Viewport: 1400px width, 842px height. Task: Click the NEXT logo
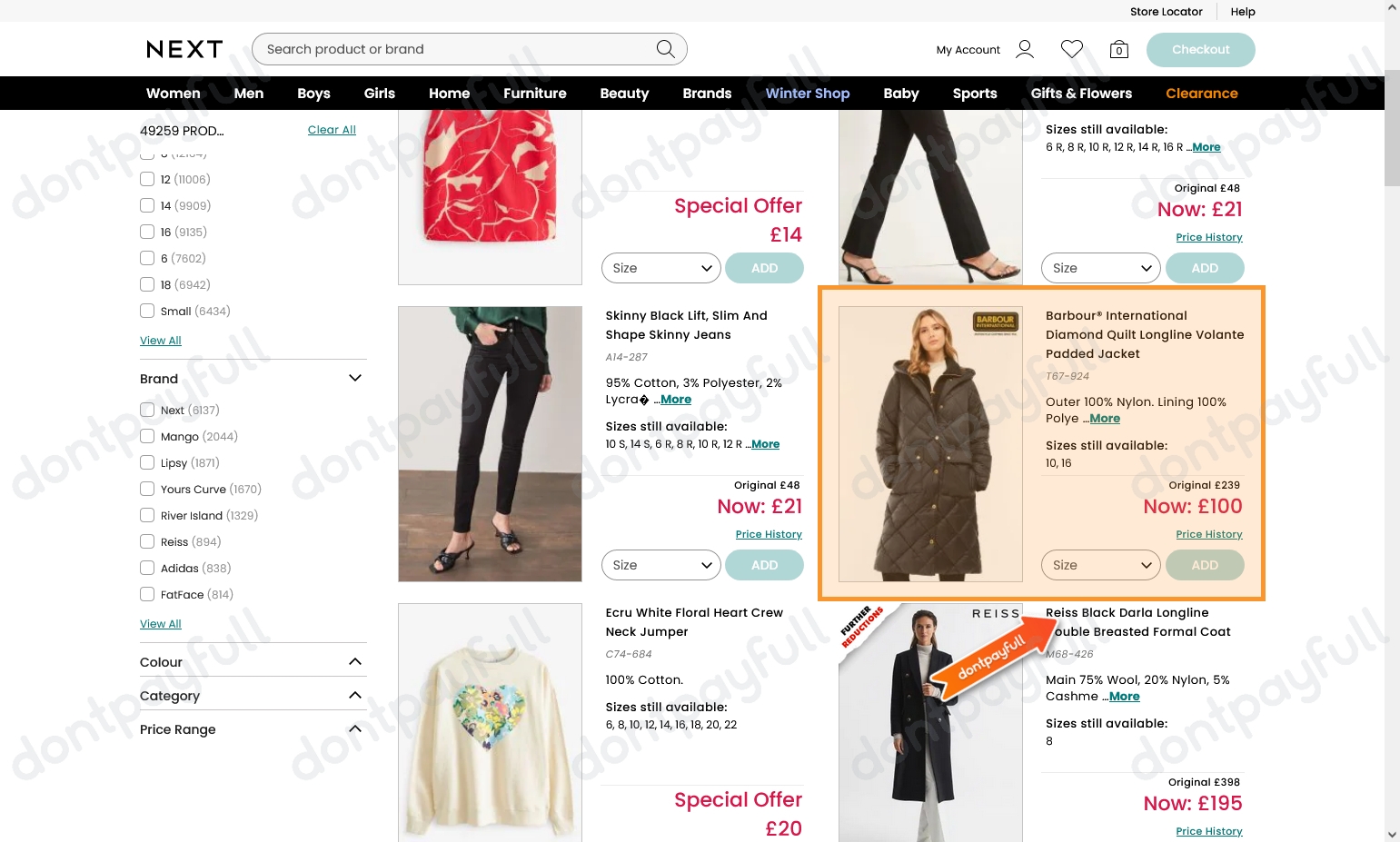184,49
